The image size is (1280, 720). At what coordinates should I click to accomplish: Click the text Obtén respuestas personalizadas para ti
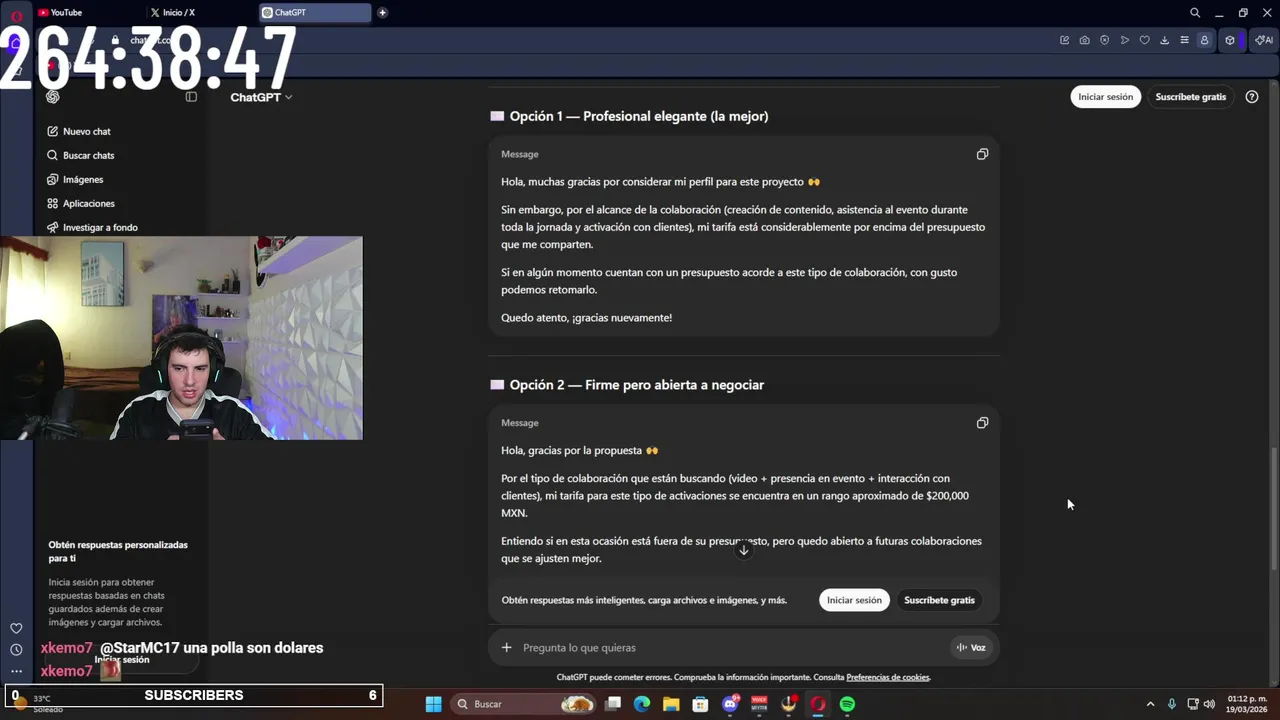118,551
